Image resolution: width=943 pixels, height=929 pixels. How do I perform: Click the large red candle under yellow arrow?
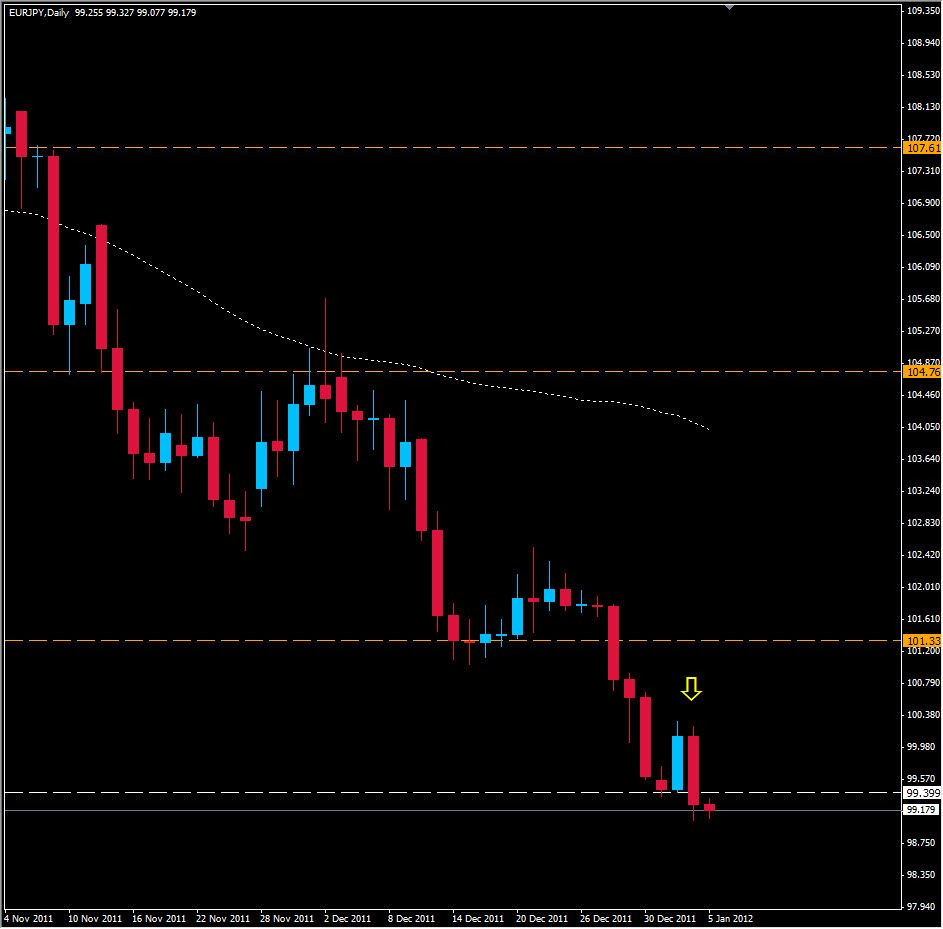694,770
